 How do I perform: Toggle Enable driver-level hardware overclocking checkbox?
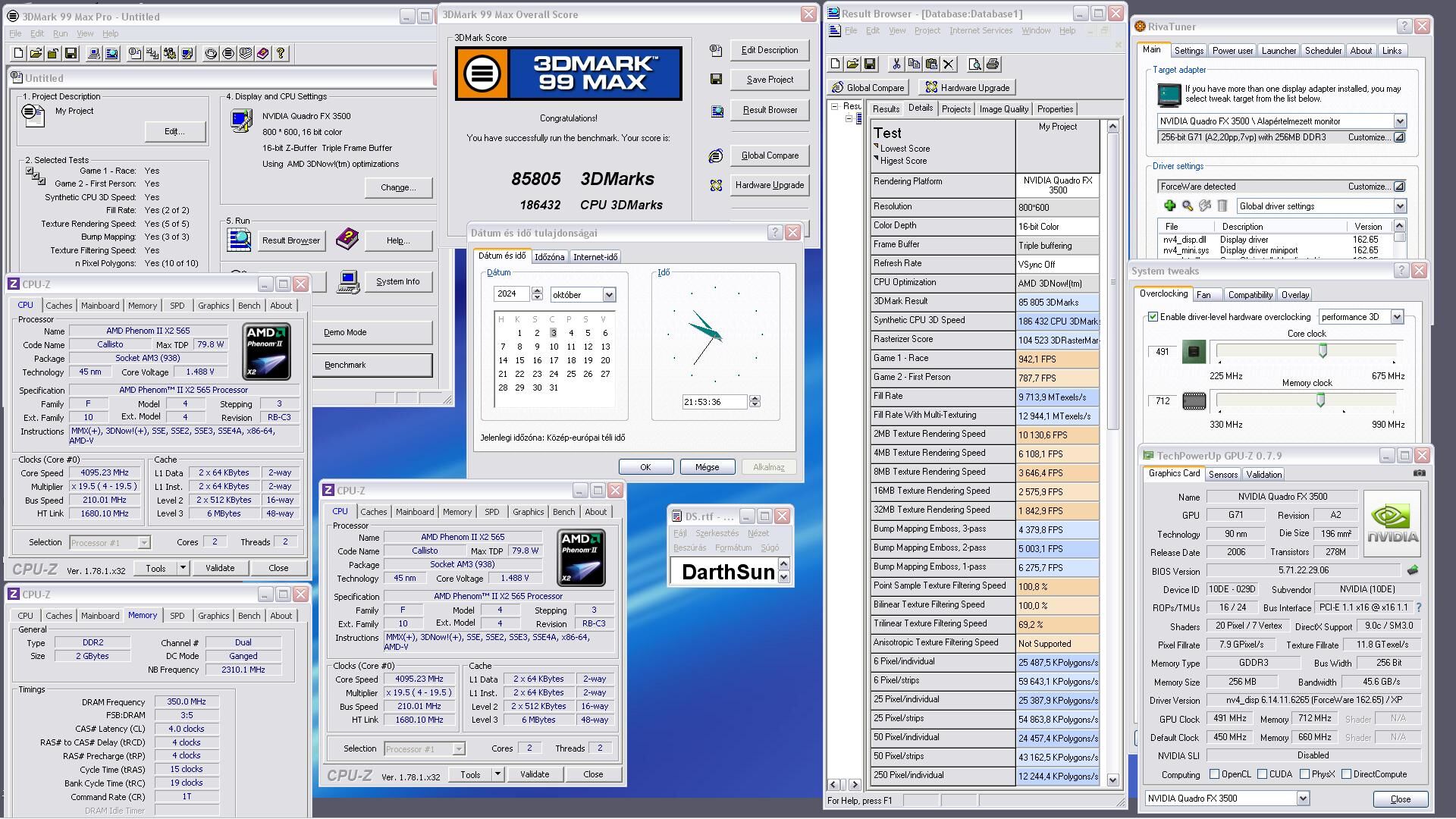[x=1153, y=317]
